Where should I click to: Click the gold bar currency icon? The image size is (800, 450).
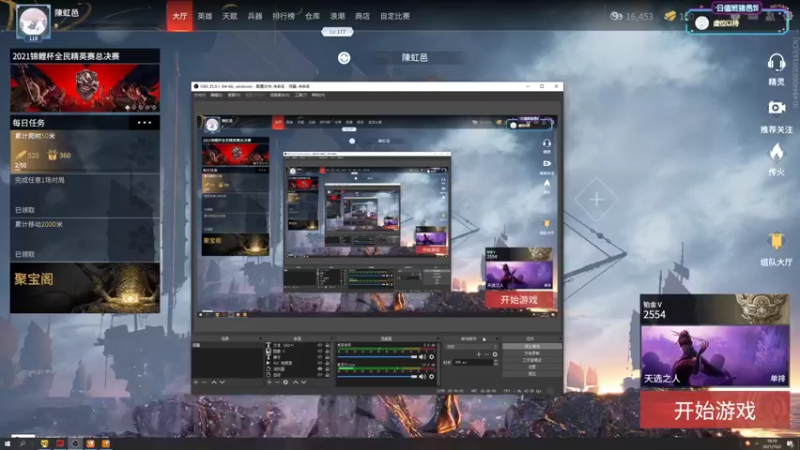[670, 16]
